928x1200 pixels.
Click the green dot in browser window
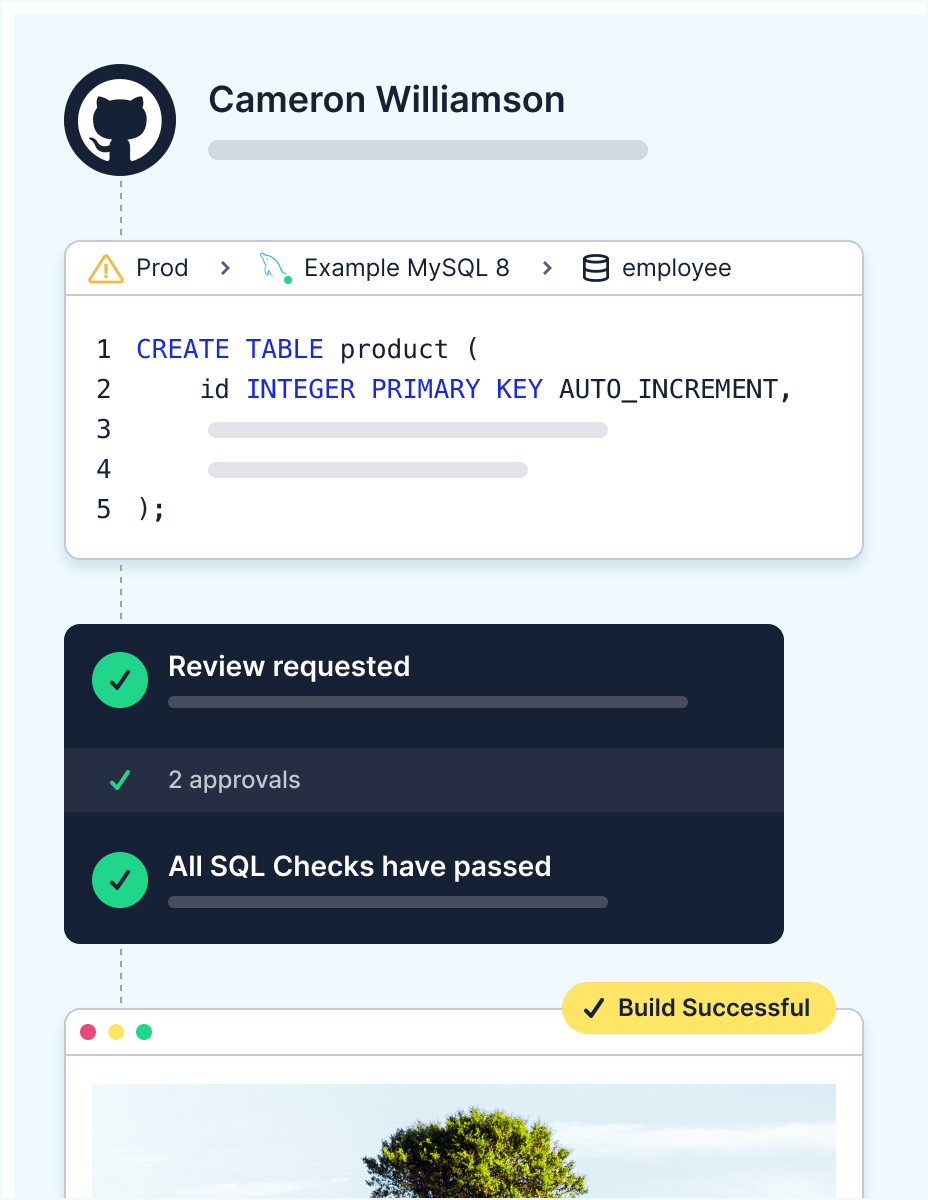click(x=144, y=1031)
